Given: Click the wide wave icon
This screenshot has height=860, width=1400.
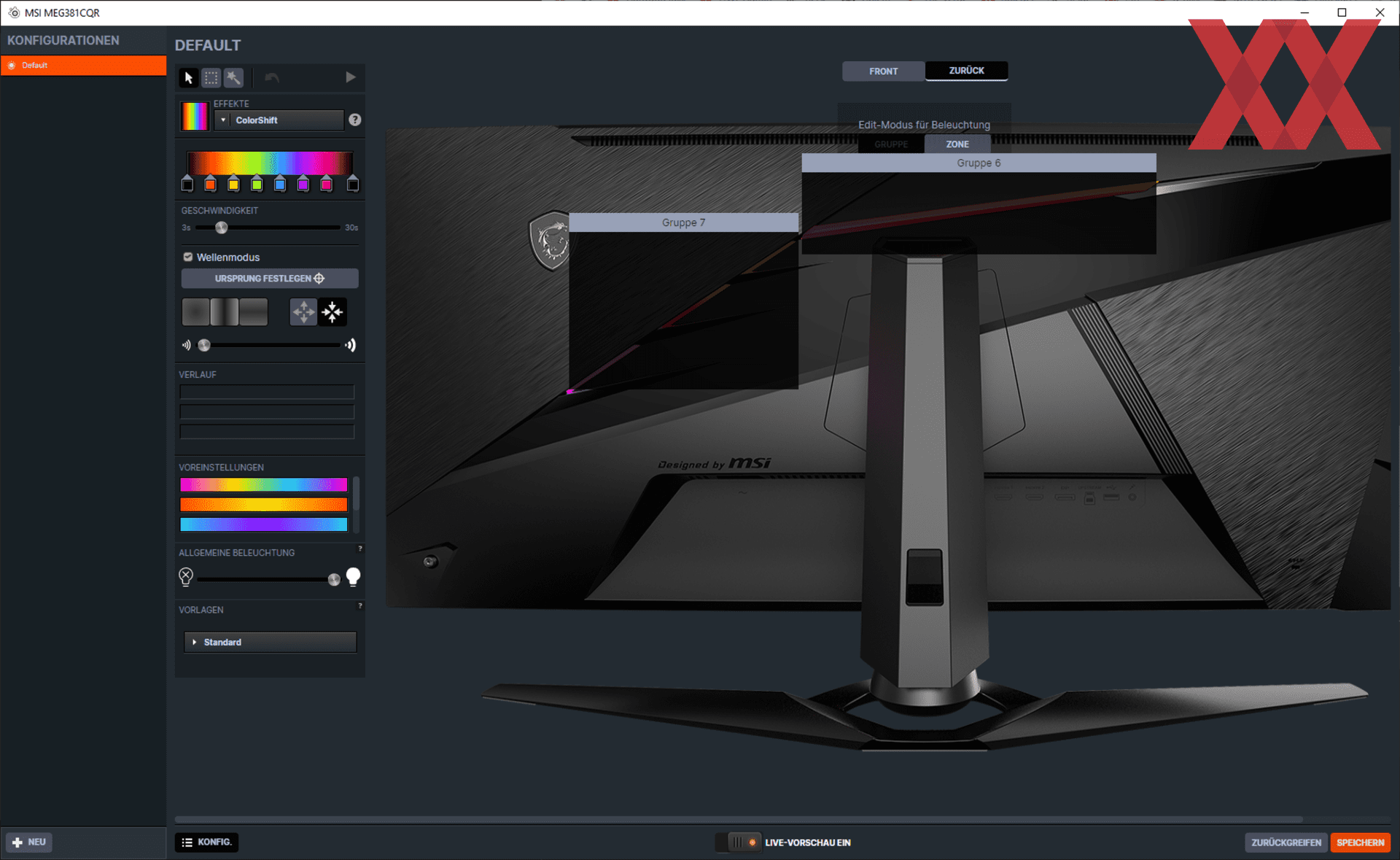Looking at the screenshot, I should click(x=351, y=345).
